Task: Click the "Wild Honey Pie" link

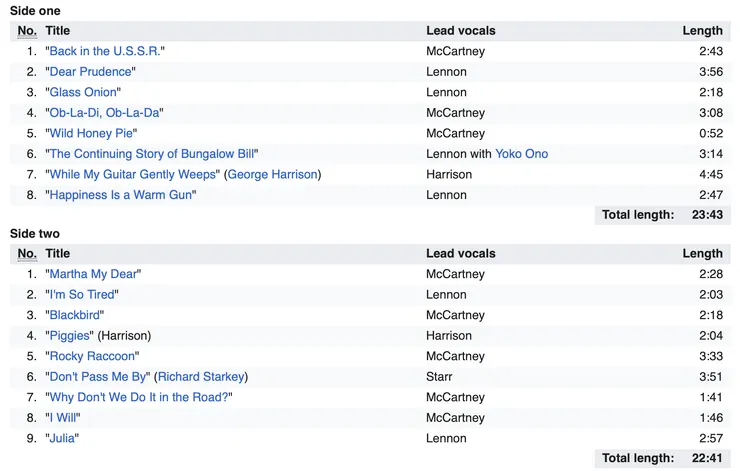Action: click(91, 133)
